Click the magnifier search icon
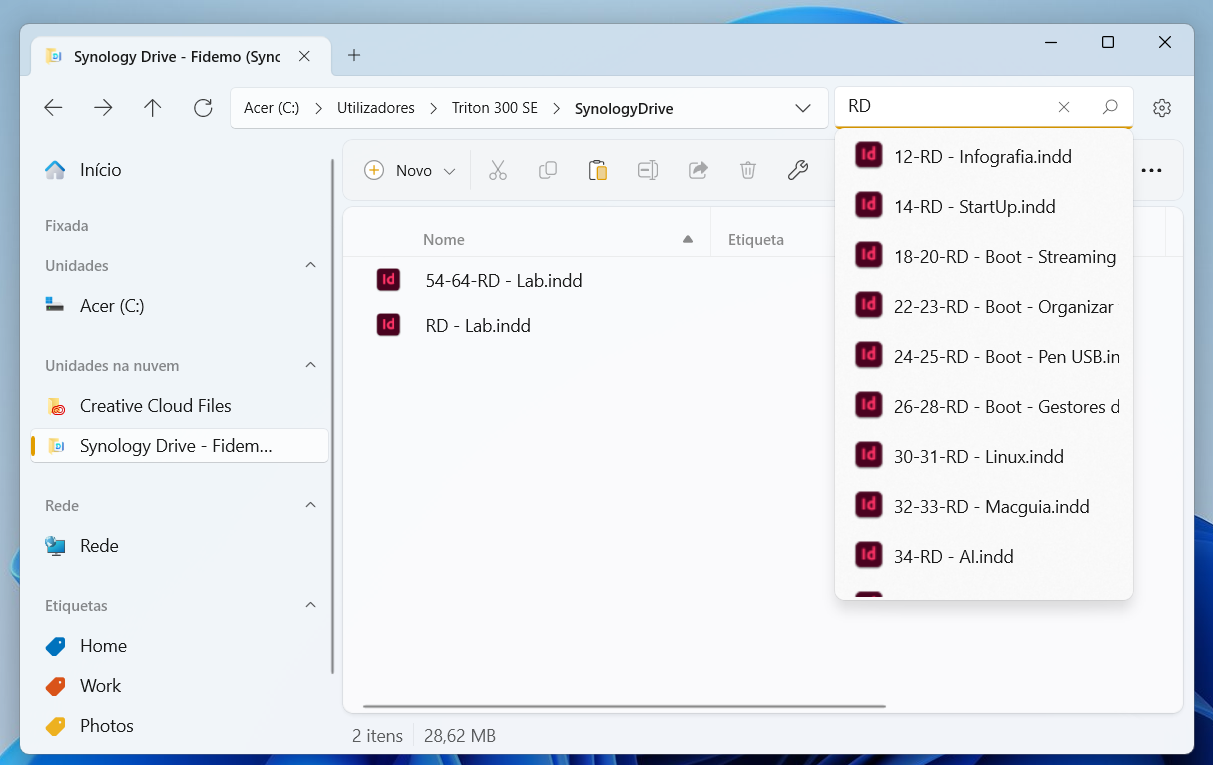1213x765 pixels. click(x=1110, y=107)
